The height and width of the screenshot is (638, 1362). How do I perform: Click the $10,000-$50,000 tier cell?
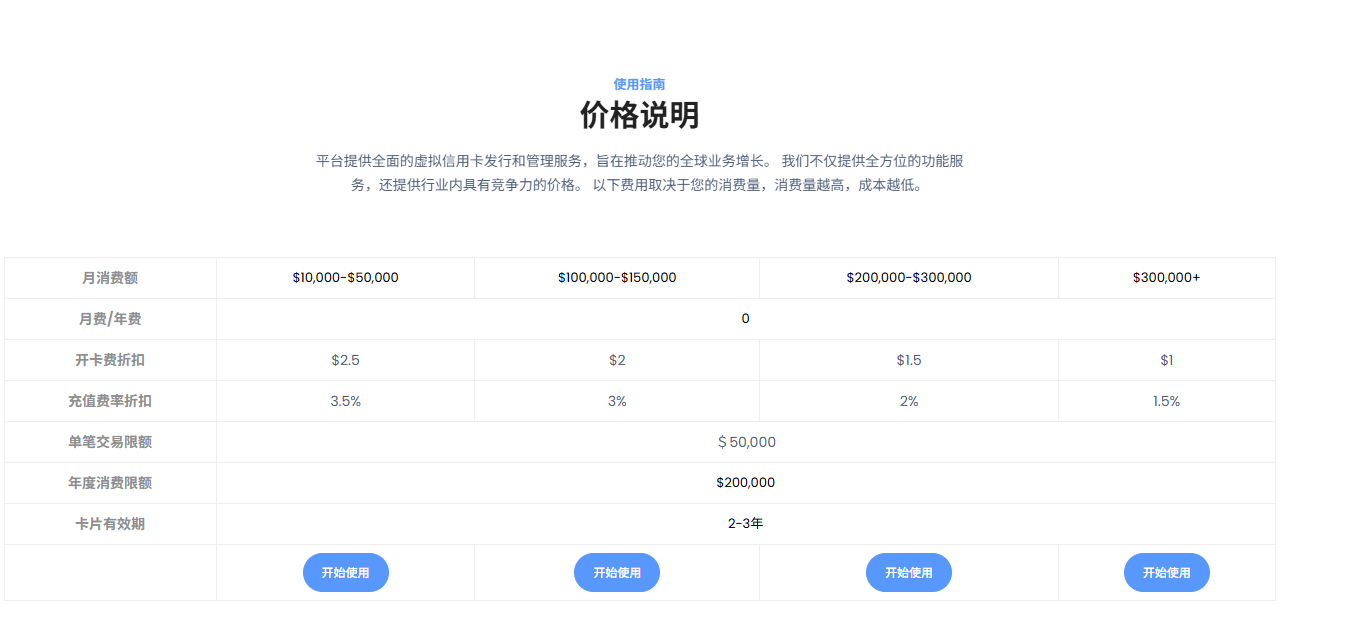click(x=346, y=278)
